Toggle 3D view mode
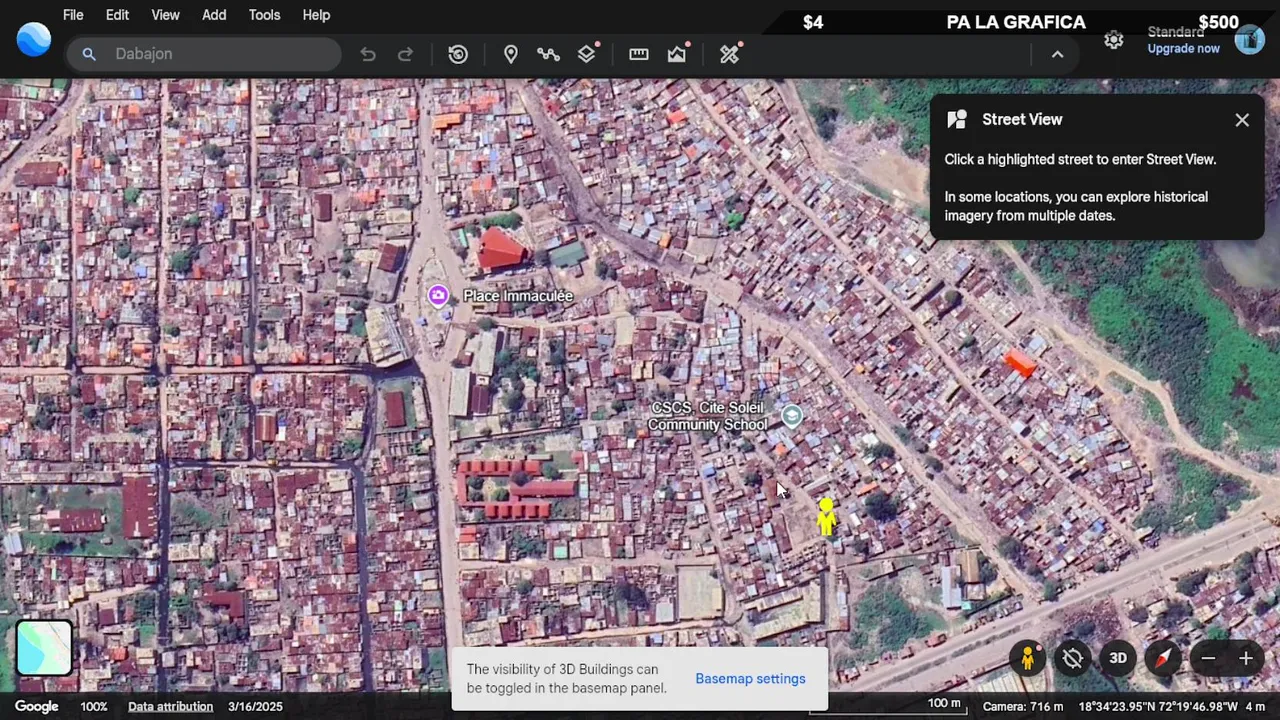The width and height of the screenshot is (1280, 720). coord(1118,658)
